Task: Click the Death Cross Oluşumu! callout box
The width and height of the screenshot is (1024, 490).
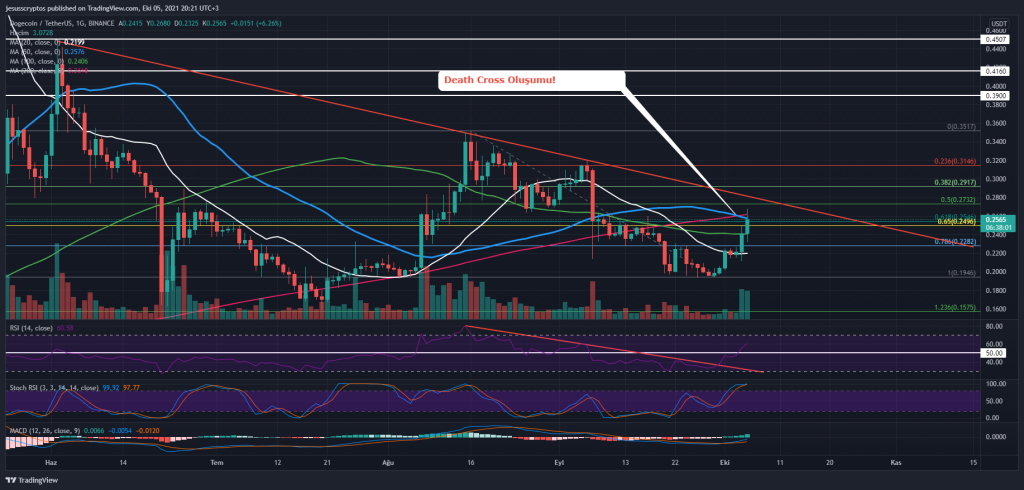Action: pos(530,82)
